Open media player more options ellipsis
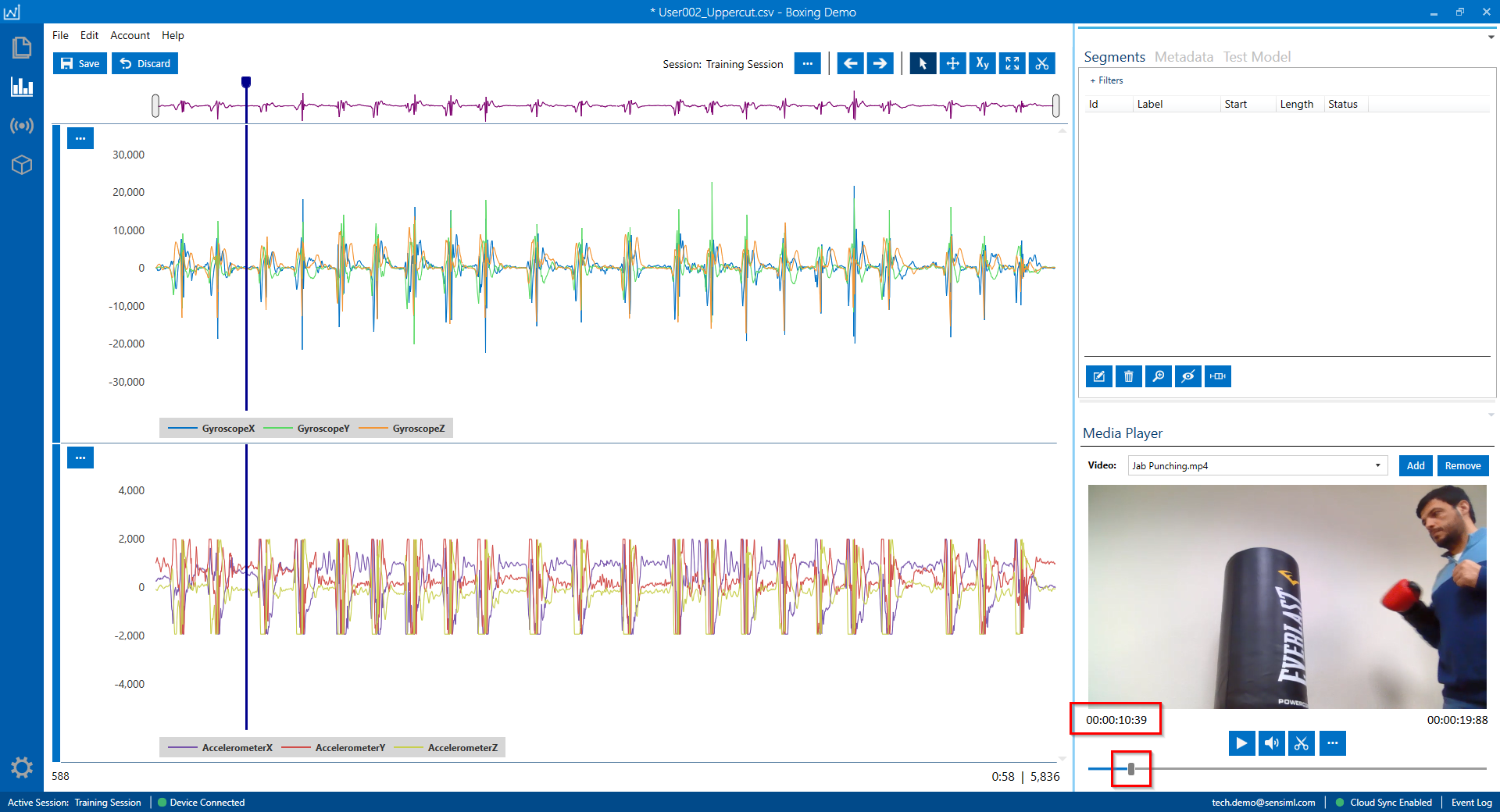1500x812 pixels. [1332, 743]
